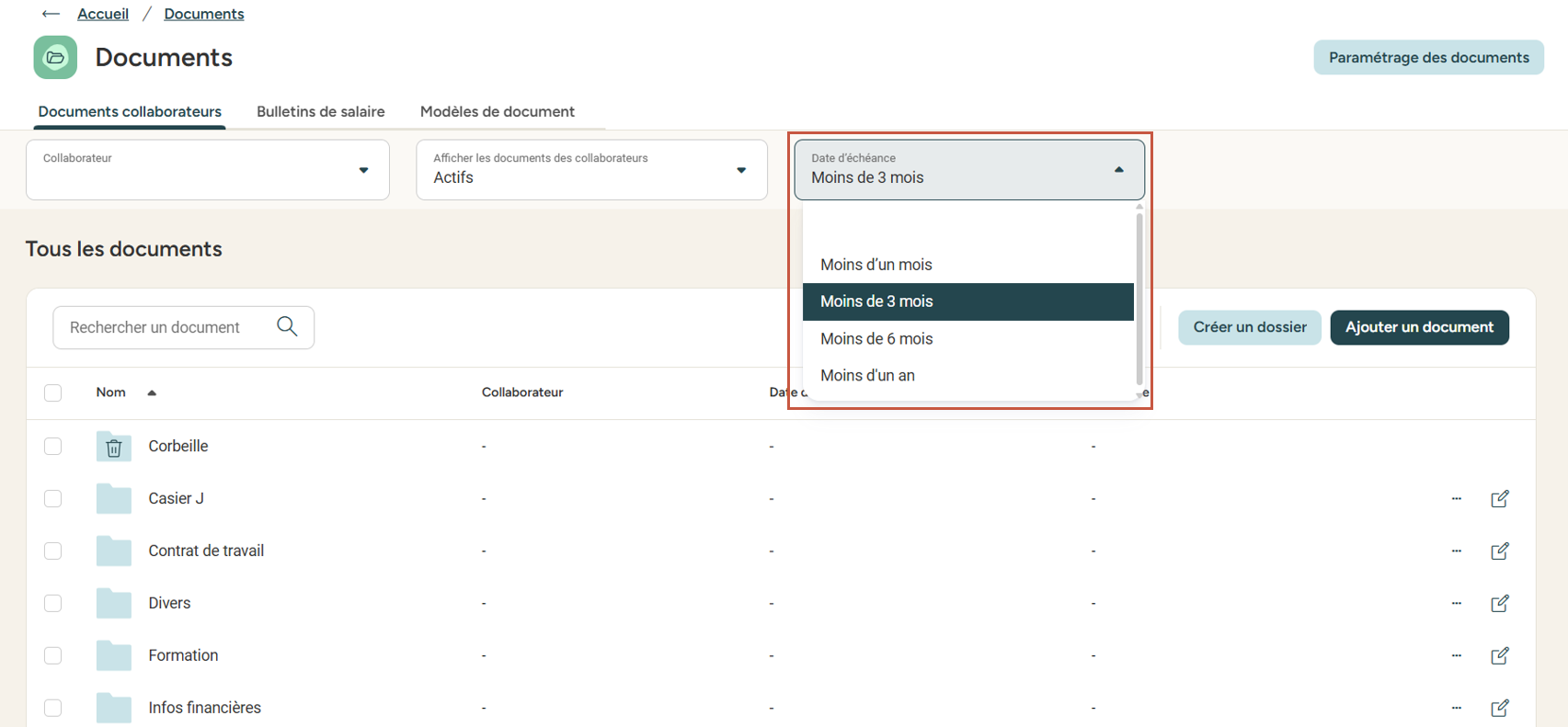Open the Modèles de document tab
1568x727 pixels.
click(x=497, y=112)
